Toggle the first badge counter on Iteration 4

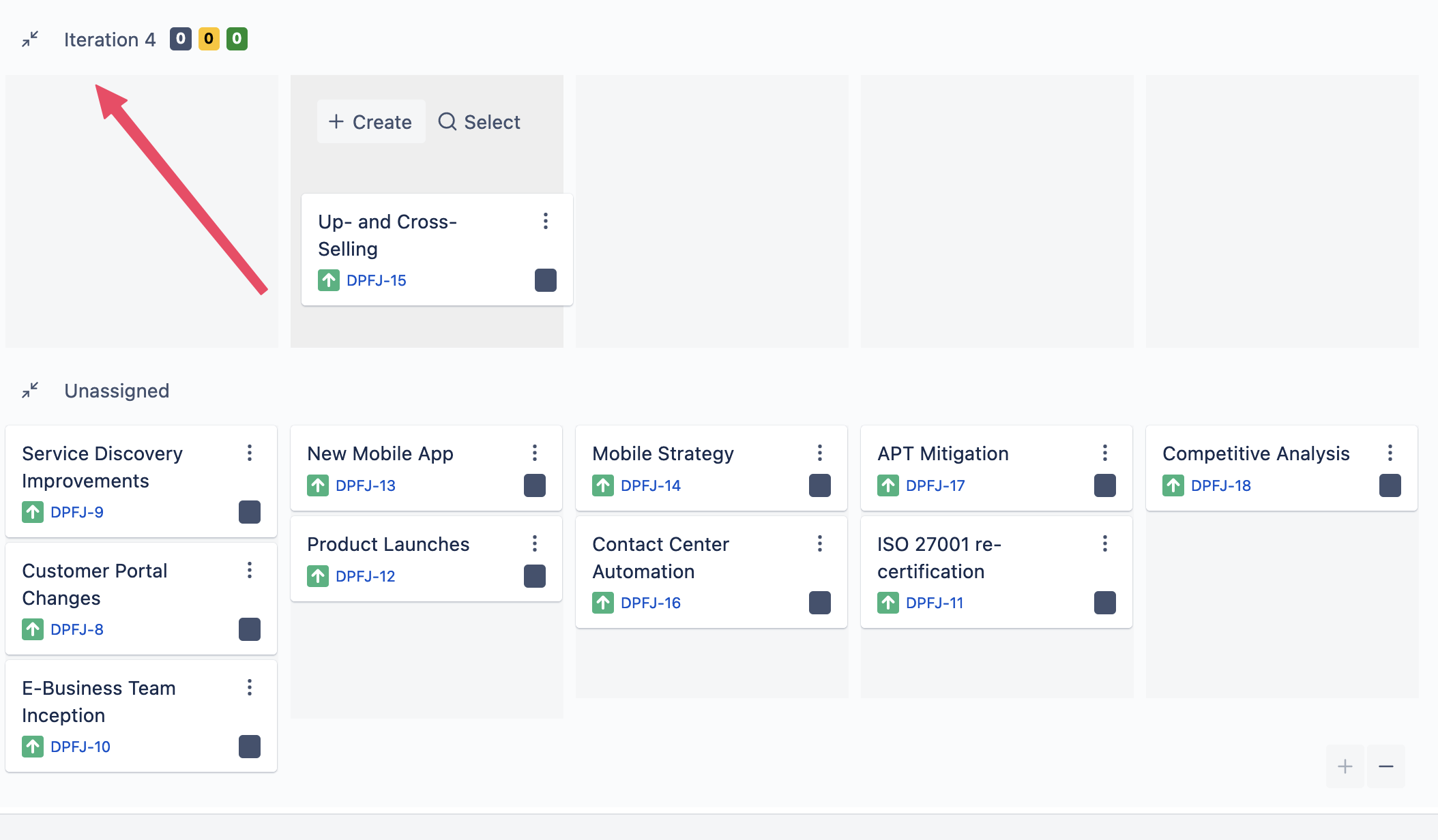[181, 38]
